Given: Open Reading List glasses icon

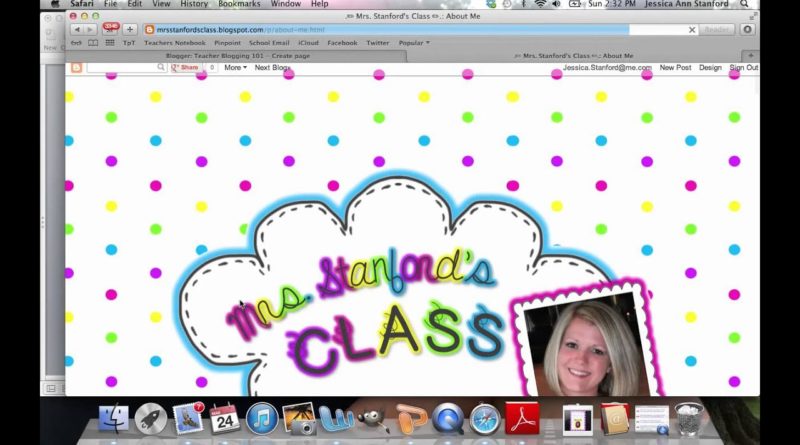Looking at the screenshot, I should tap(76, 43).
